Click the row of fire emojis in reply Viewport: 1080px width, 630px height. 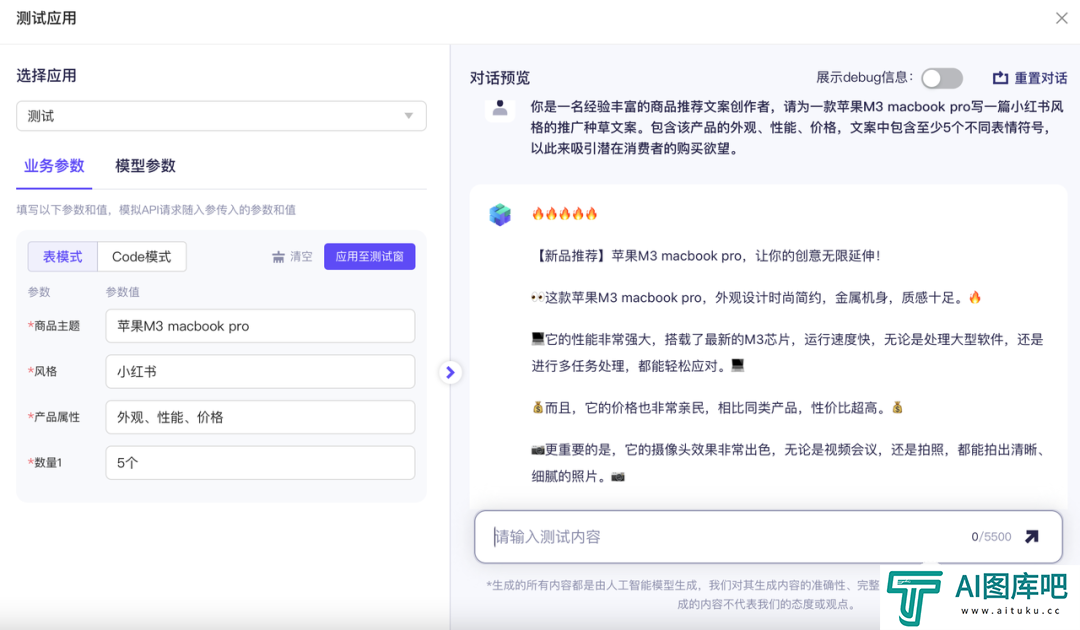(x=564, y=213)
